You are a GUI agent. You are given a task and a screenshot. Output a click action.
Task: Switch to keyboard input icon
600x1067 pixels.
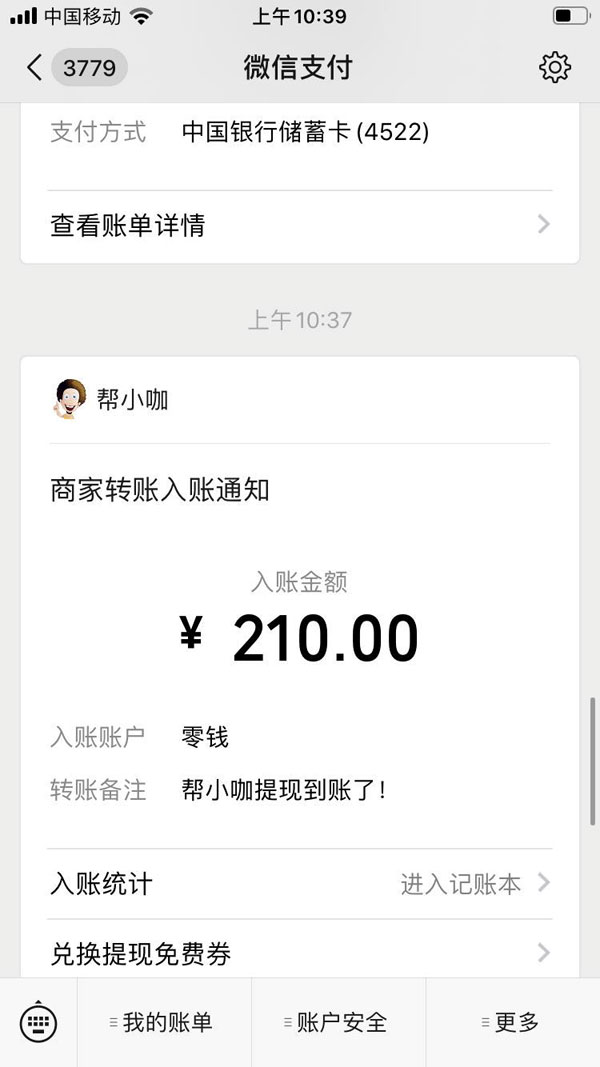coord(39,1022)
